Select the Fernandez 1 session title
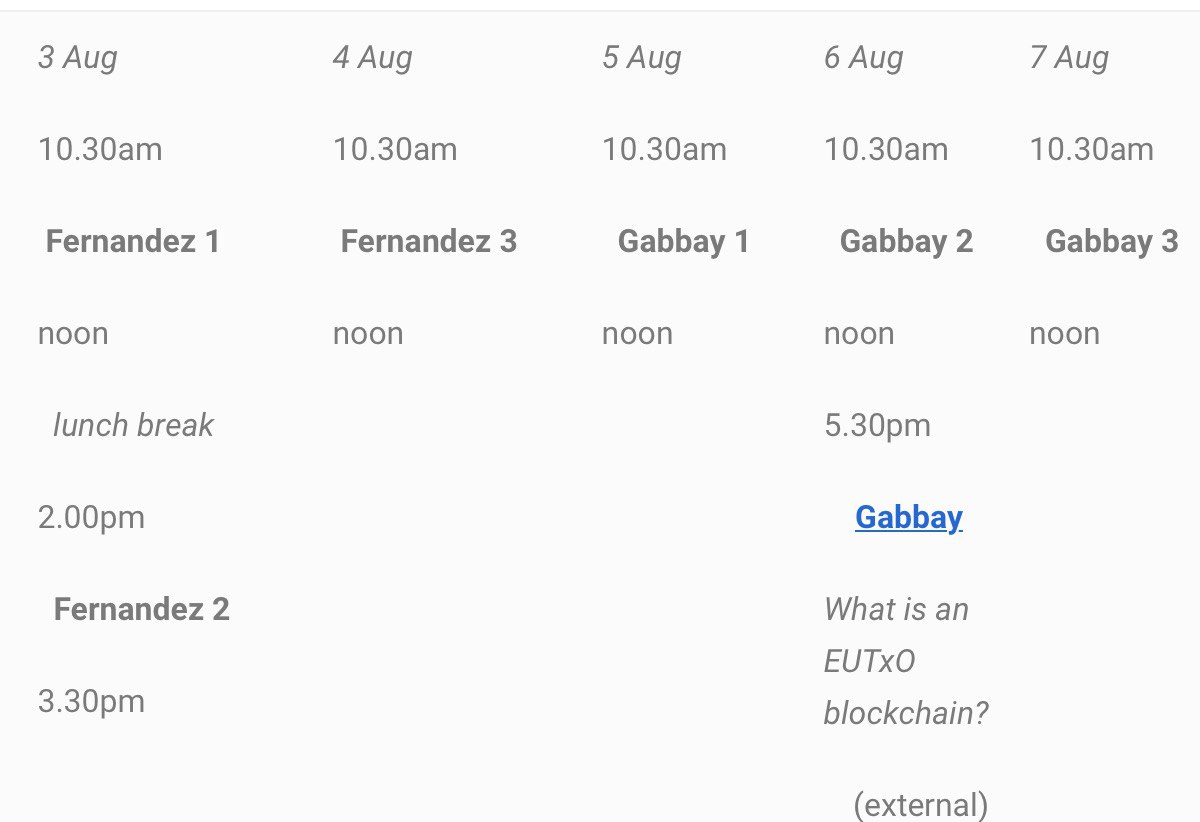1200x822 pixels. [133, 241]
